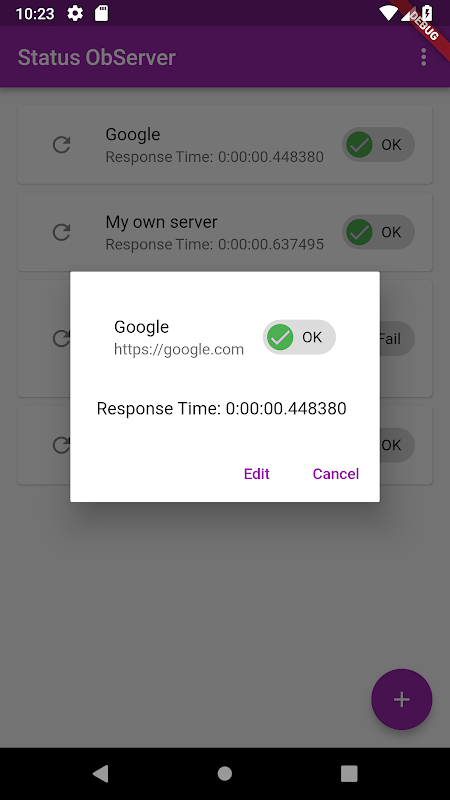
Task: Click the refresh icon on the fourth server card
Action: click(x=61, y=445)
